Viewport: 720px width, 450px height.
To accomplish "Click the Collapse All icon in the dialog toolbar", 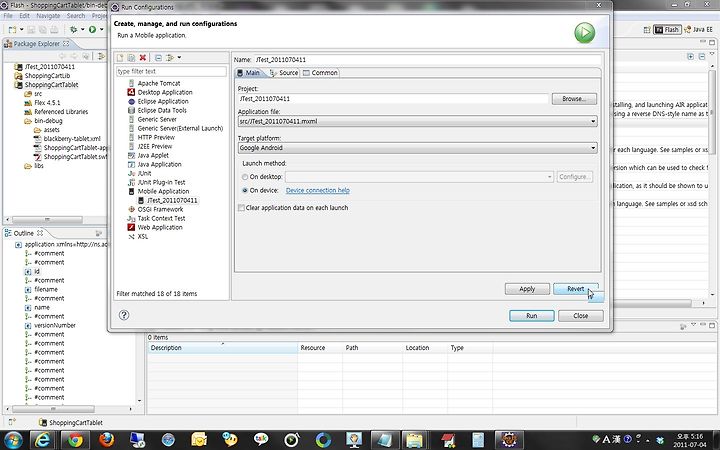I will 158,58.
